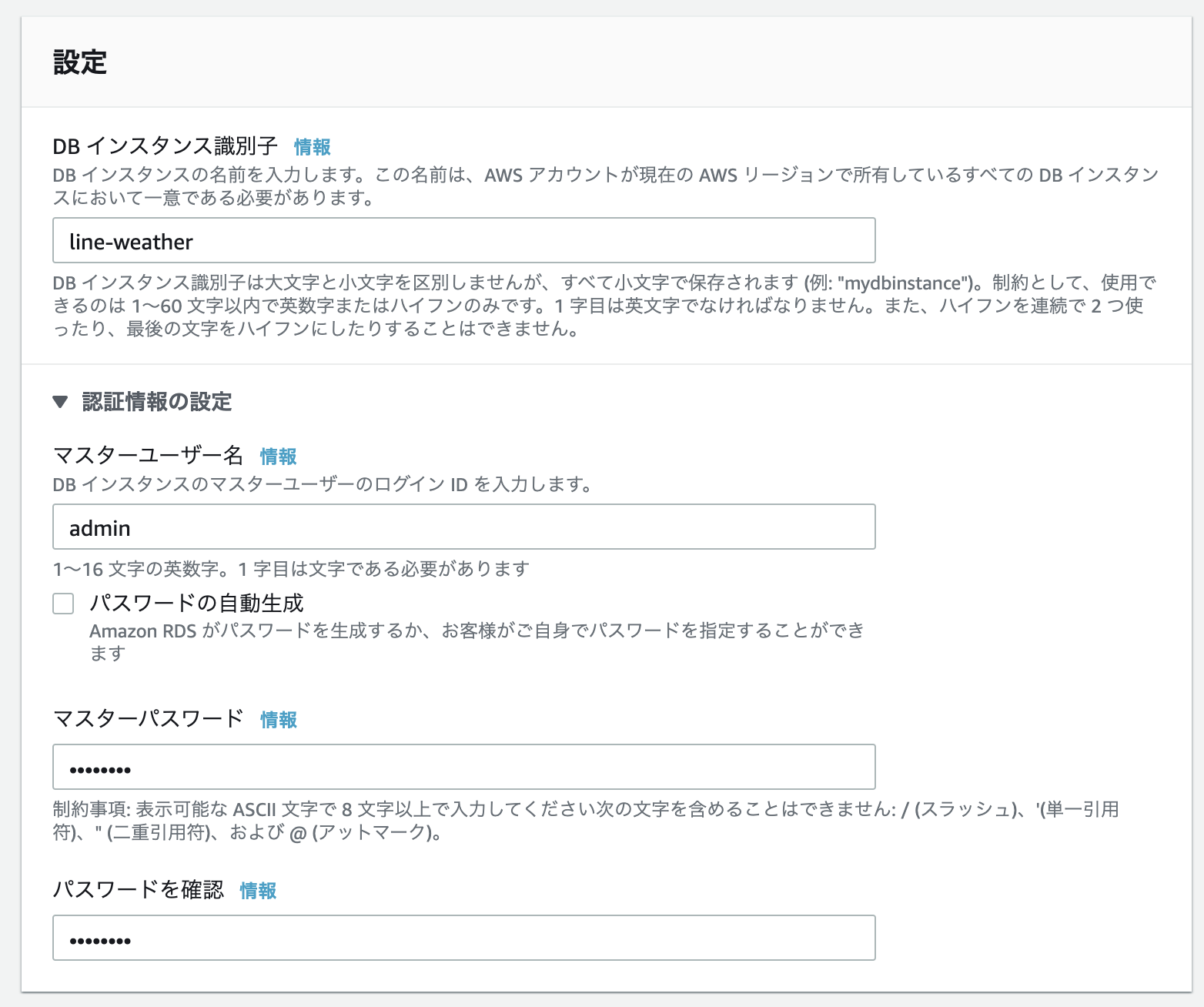Click the disclosure triangle beside 認証情報の設定

tap(59, 401)
